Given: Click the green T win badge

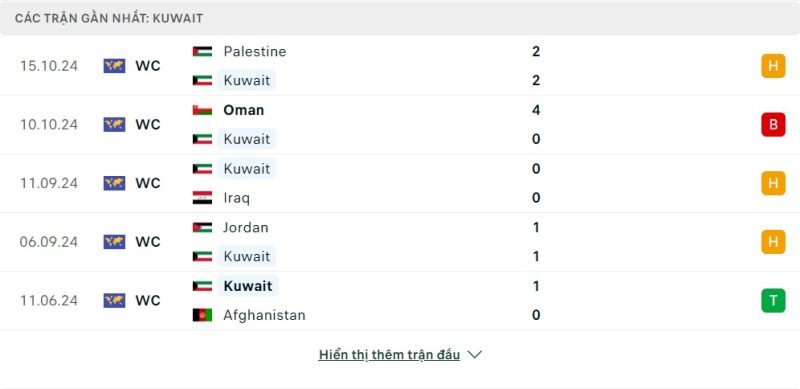Looking at the screenshot, I should point(773,300).
